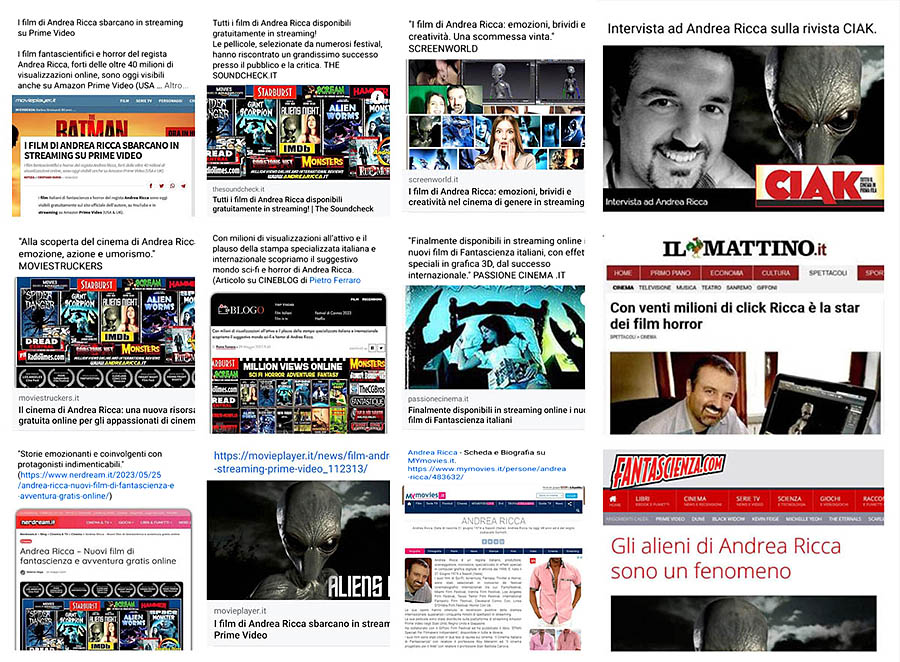Click the CIAK magazine logo
This screenshot has height=662, width=900.
(x=821, y=185)
